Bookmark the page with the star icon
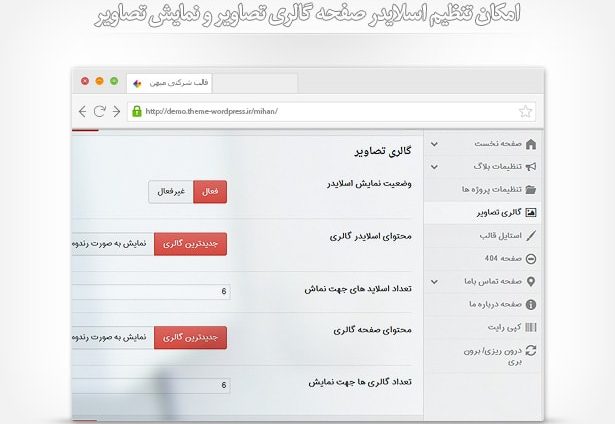 pos(526,111)
